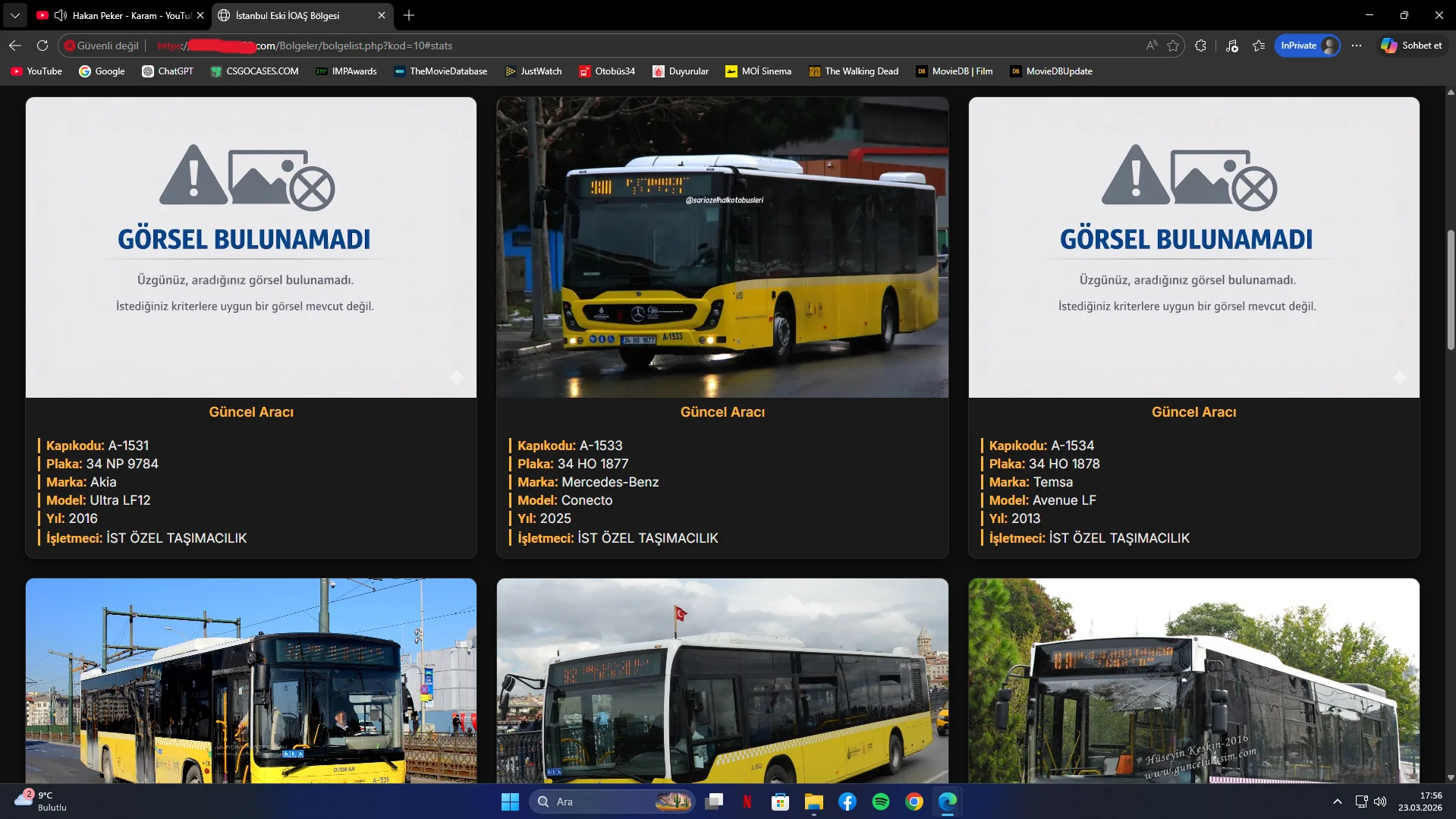Expand the tab search dropdown arrow
Image resolution: width=1456 pixels, height=819 pixels.
(x=15, y=15)
